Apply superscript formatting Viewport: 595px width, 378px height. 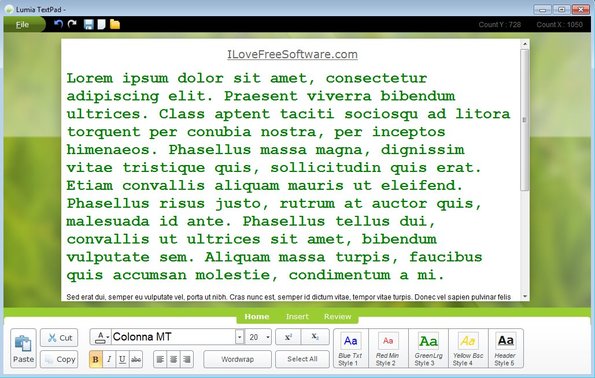pyautogui.click(x=288, y=337)
